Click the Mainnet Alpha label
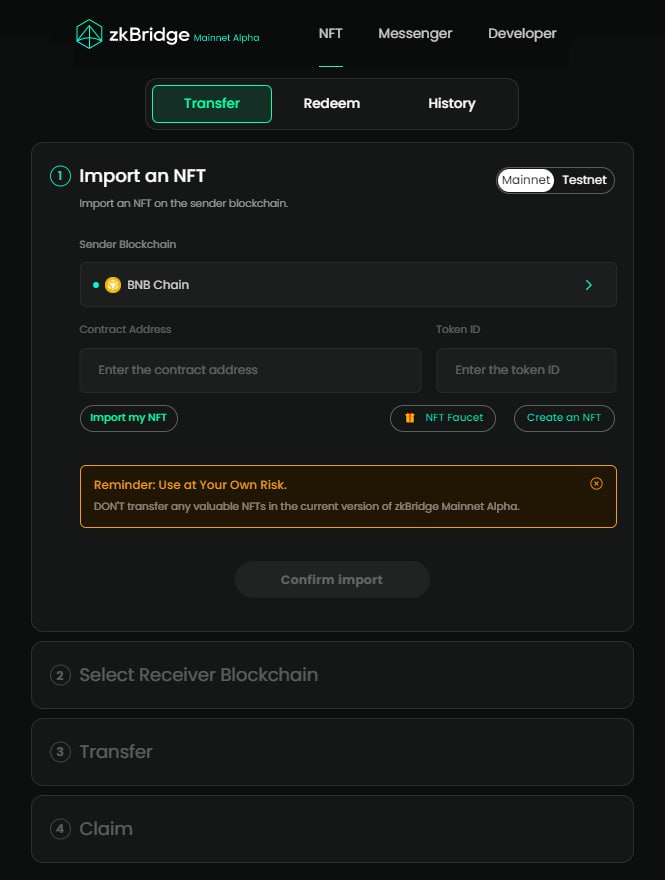Viewport: 665px width, 880px height. click(226, 38)
